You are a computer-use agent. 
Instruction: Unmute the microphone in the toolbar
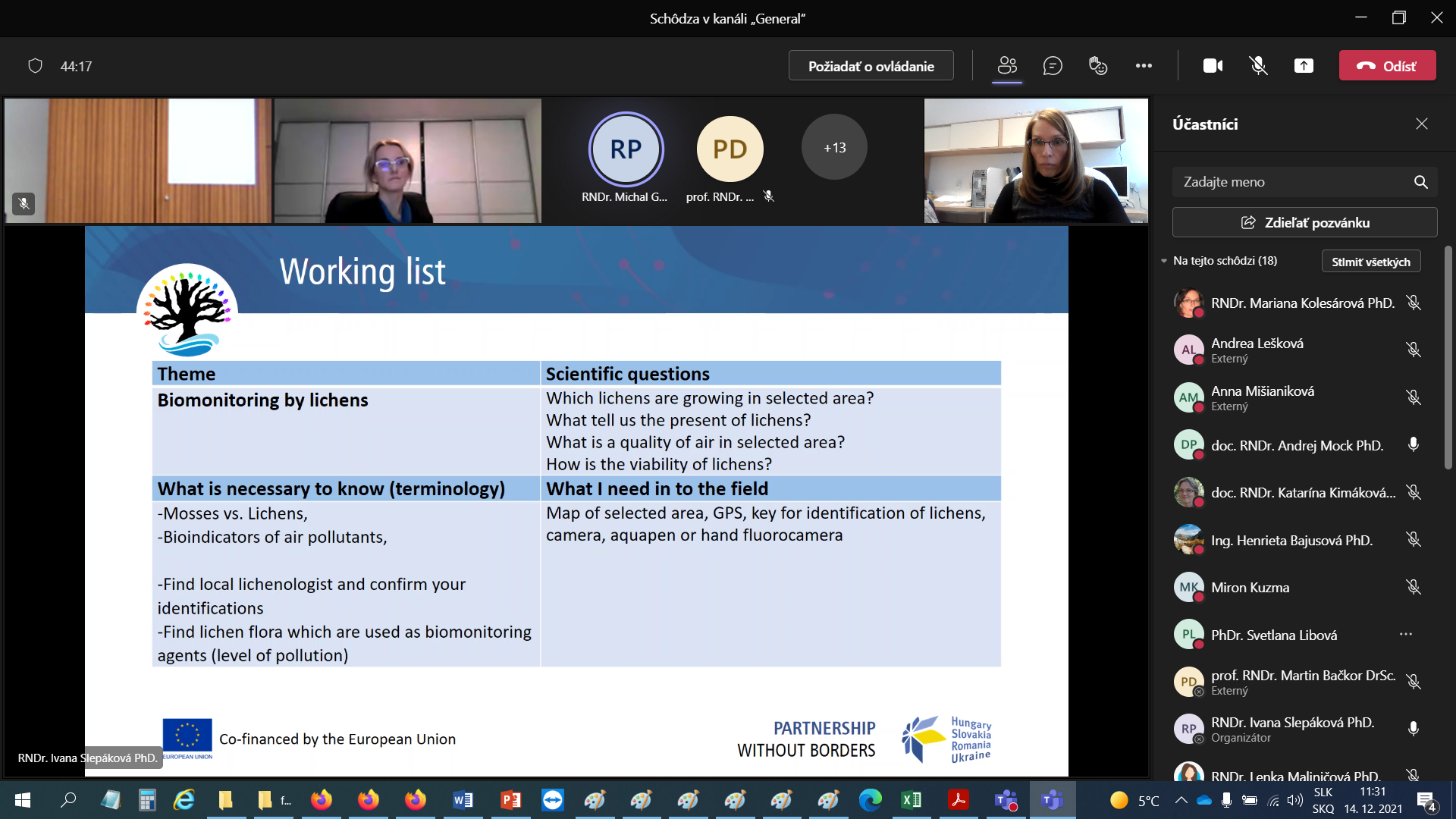coord(1258,66)
